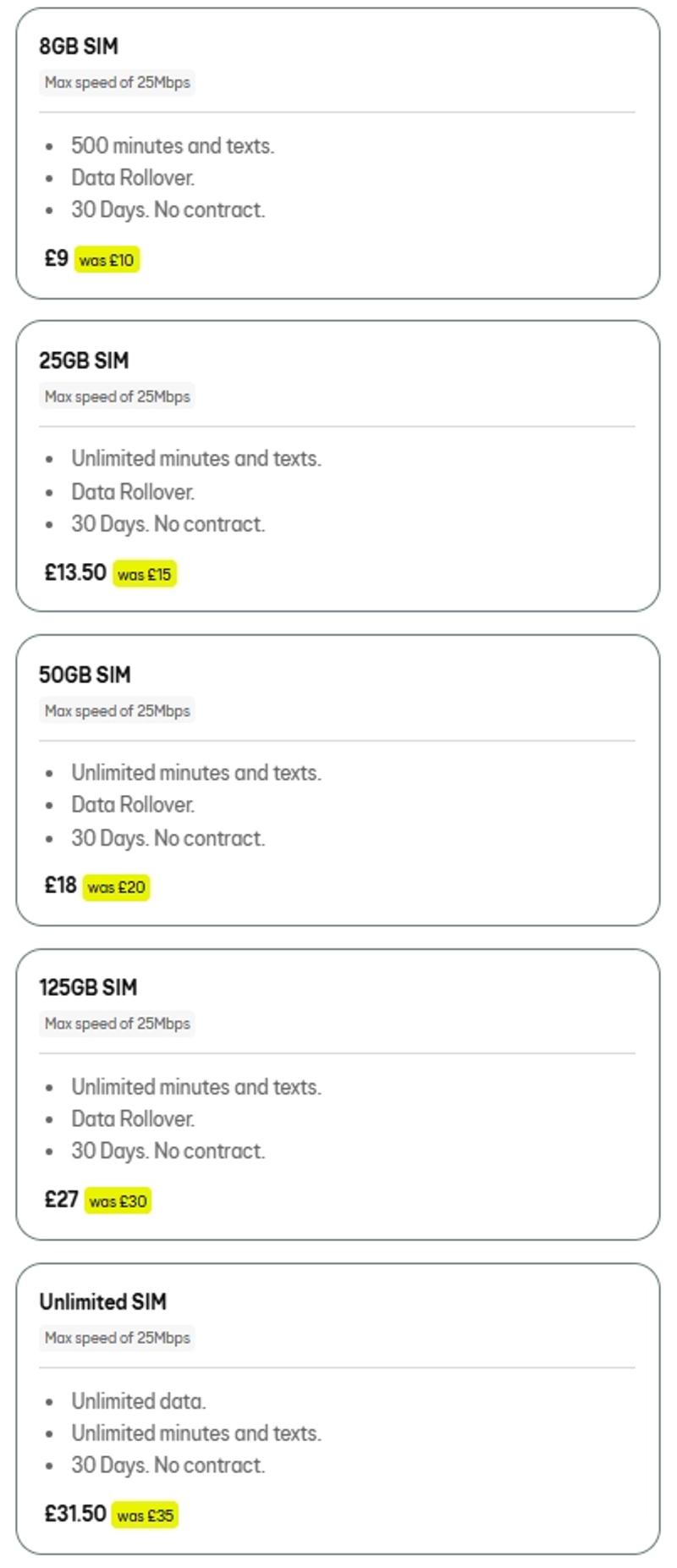Select the 125GB SIM heading
This screenshot has height=1568, width=677.
pos(88,987)
